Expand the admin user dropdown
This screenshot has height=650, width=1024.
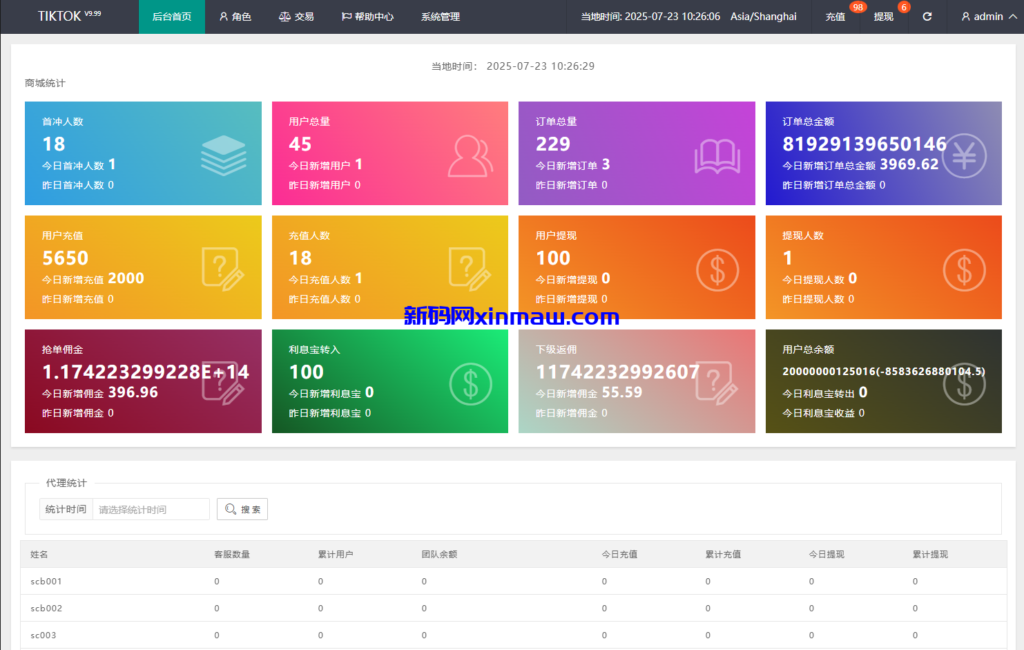(981, 17)
